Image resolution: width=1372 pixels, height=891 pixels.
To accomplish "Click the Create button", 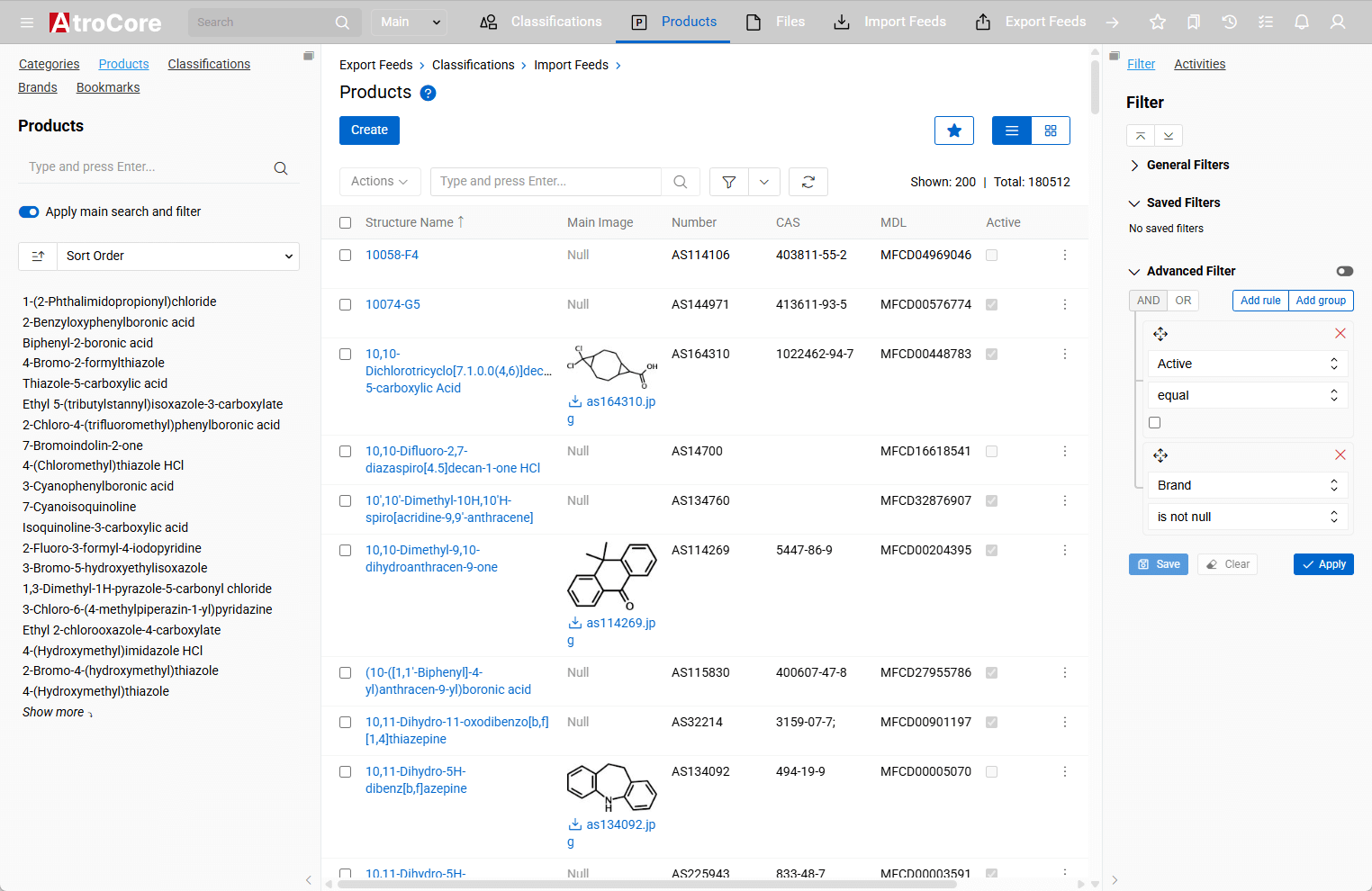I will click(369, 130).
